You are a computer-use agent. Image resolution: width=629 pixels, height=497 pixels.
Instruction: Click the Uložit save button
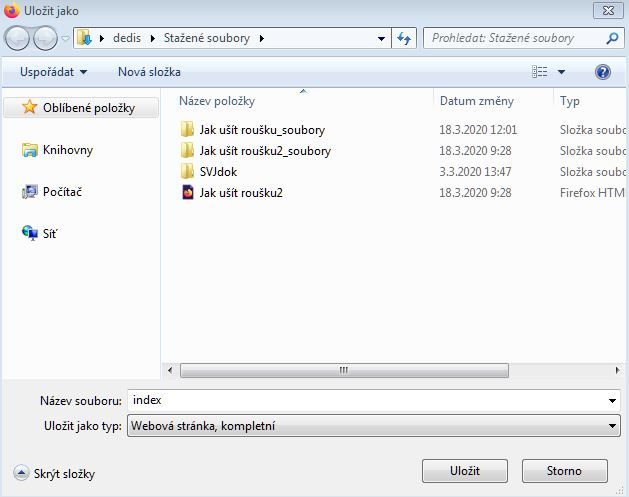(x=465, y=471)
